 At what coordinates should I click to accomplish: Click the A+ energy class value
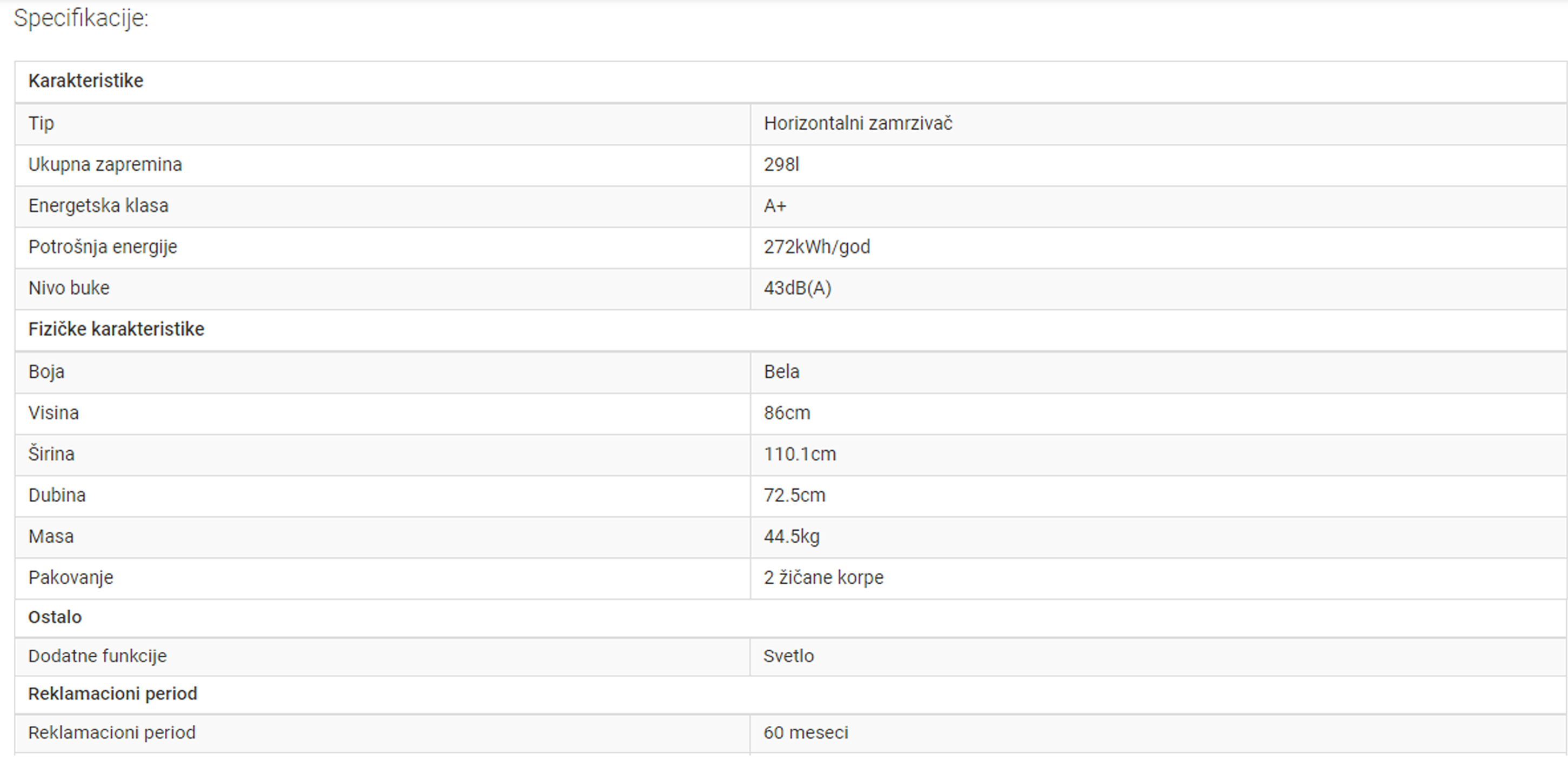coord(775,206)
